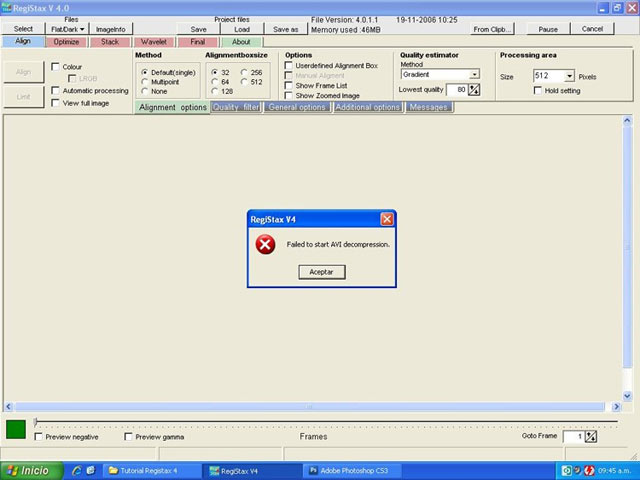This screenshot has width=640, height=480.
Task: Open Internet Explorer from quick launch
Action: pos(73,470)
